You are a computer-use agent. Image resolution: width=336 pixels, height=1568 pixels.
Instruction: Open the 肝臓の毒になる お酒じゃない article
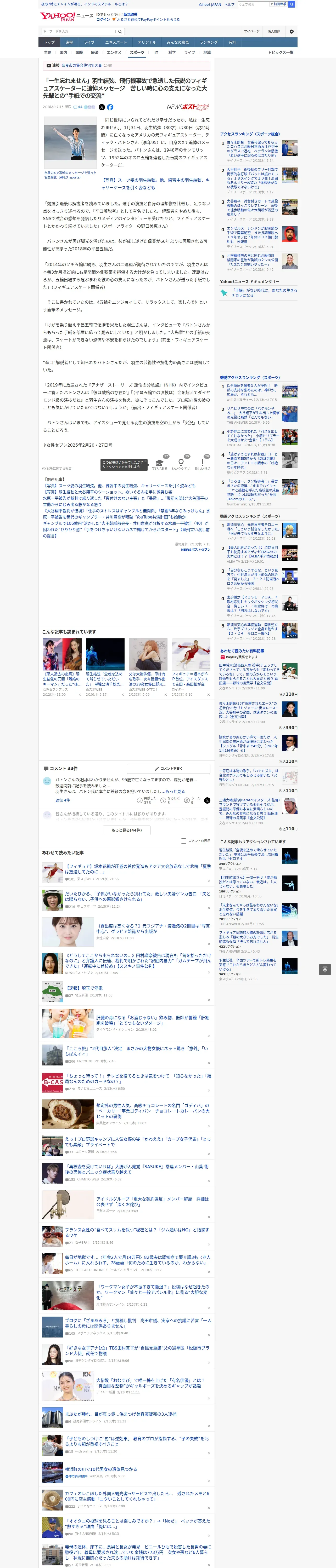153,1020
